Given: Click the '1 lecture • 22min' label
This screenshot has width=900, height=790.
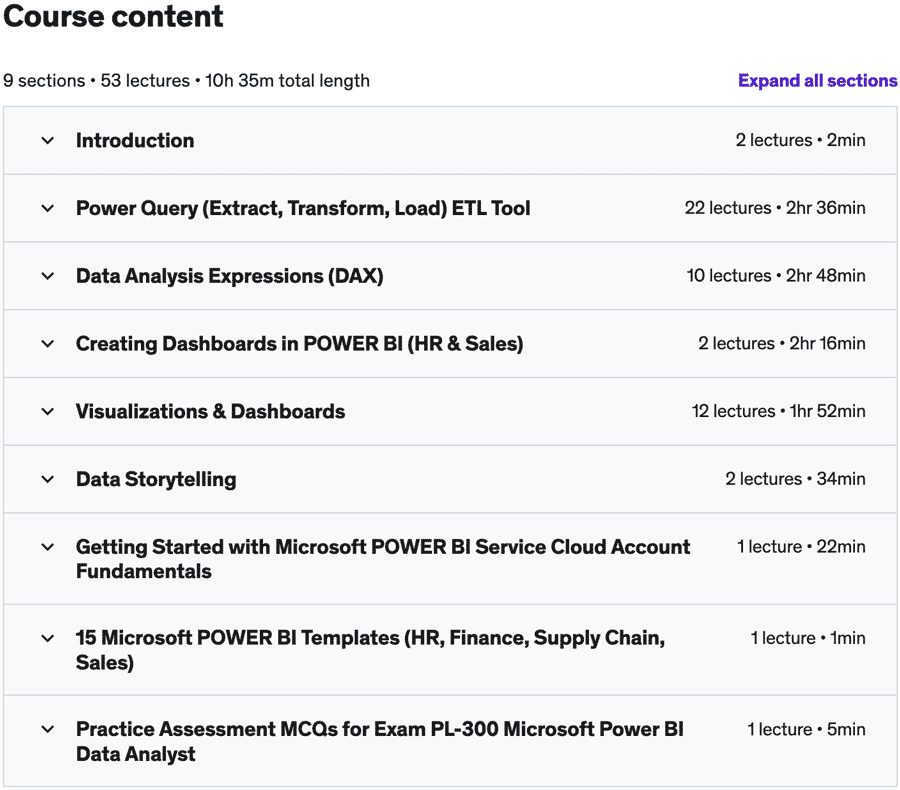Looking at the screenshot, I should click(801, 547).
